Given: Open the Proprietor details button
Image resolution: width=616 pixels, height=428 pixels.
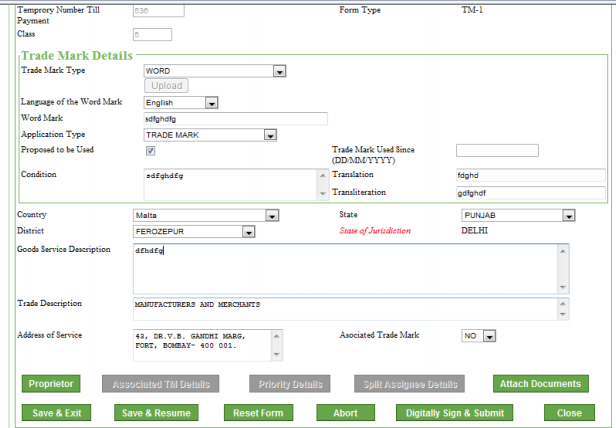Looking at the screenshot, I should click(51, 384).
